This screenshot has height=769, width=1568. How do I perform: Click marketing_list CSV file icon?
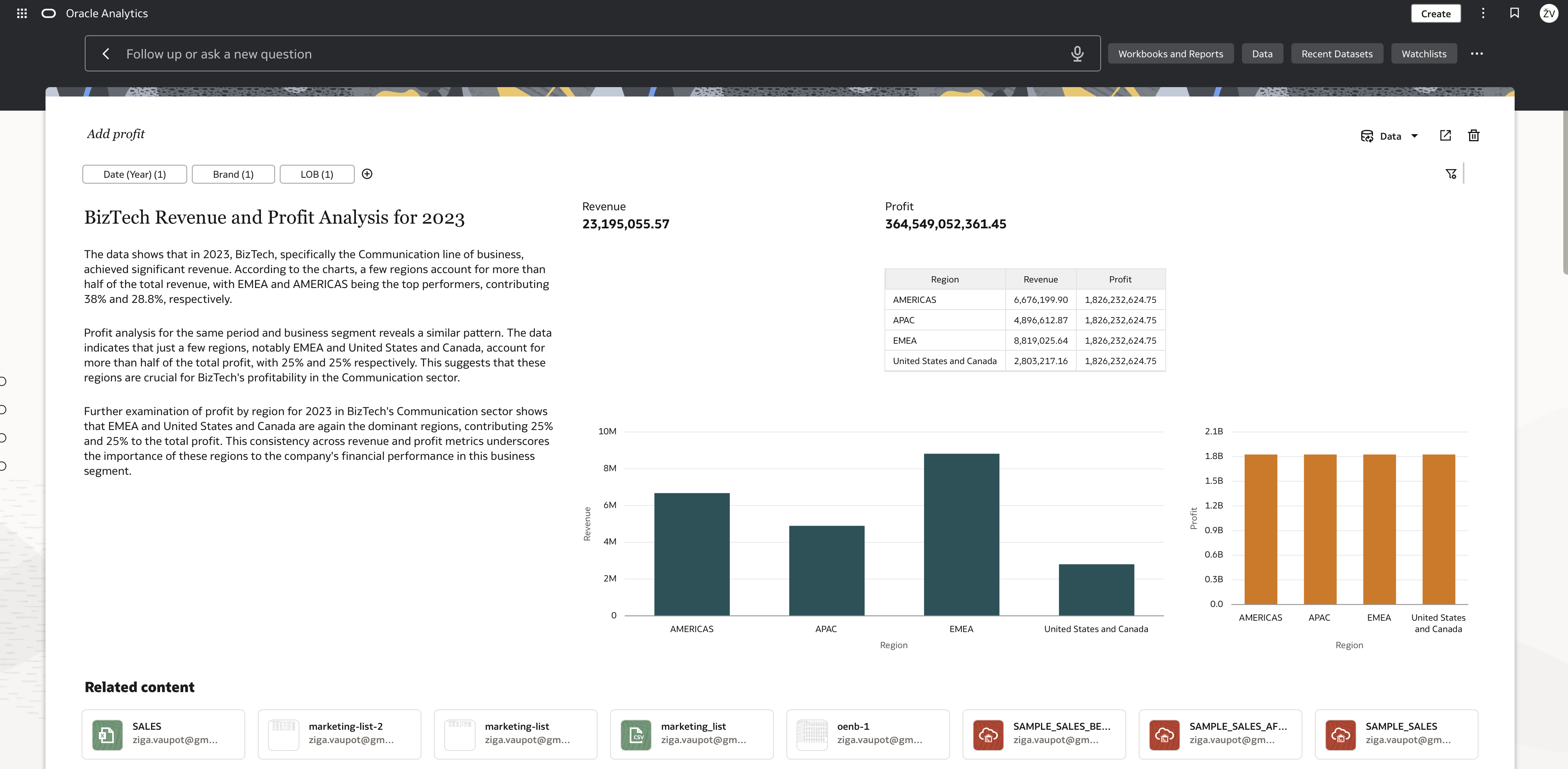[635, 735]
